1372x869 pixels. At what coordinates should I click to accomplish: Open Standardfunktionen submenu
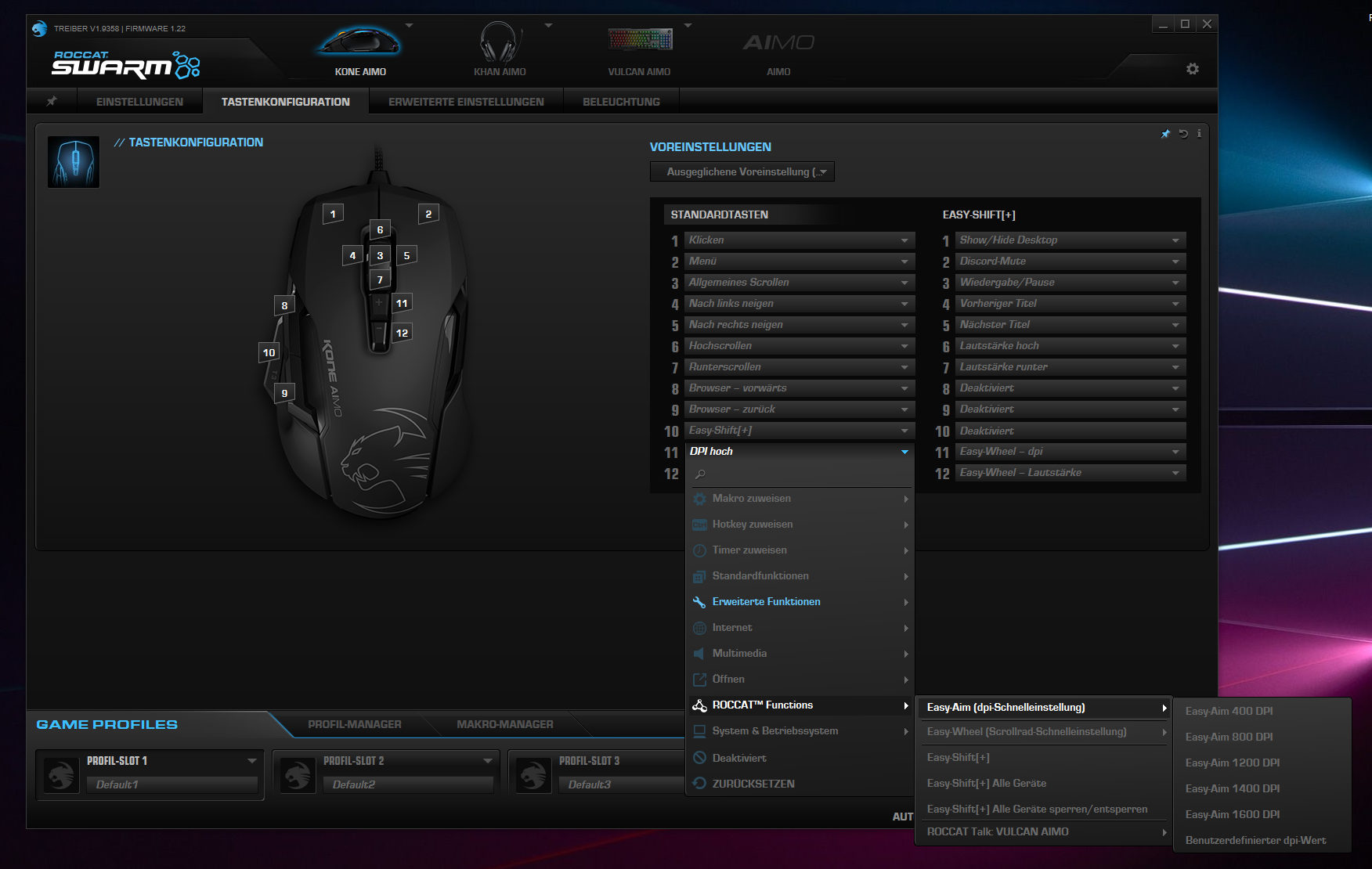[x=800, y=576]
